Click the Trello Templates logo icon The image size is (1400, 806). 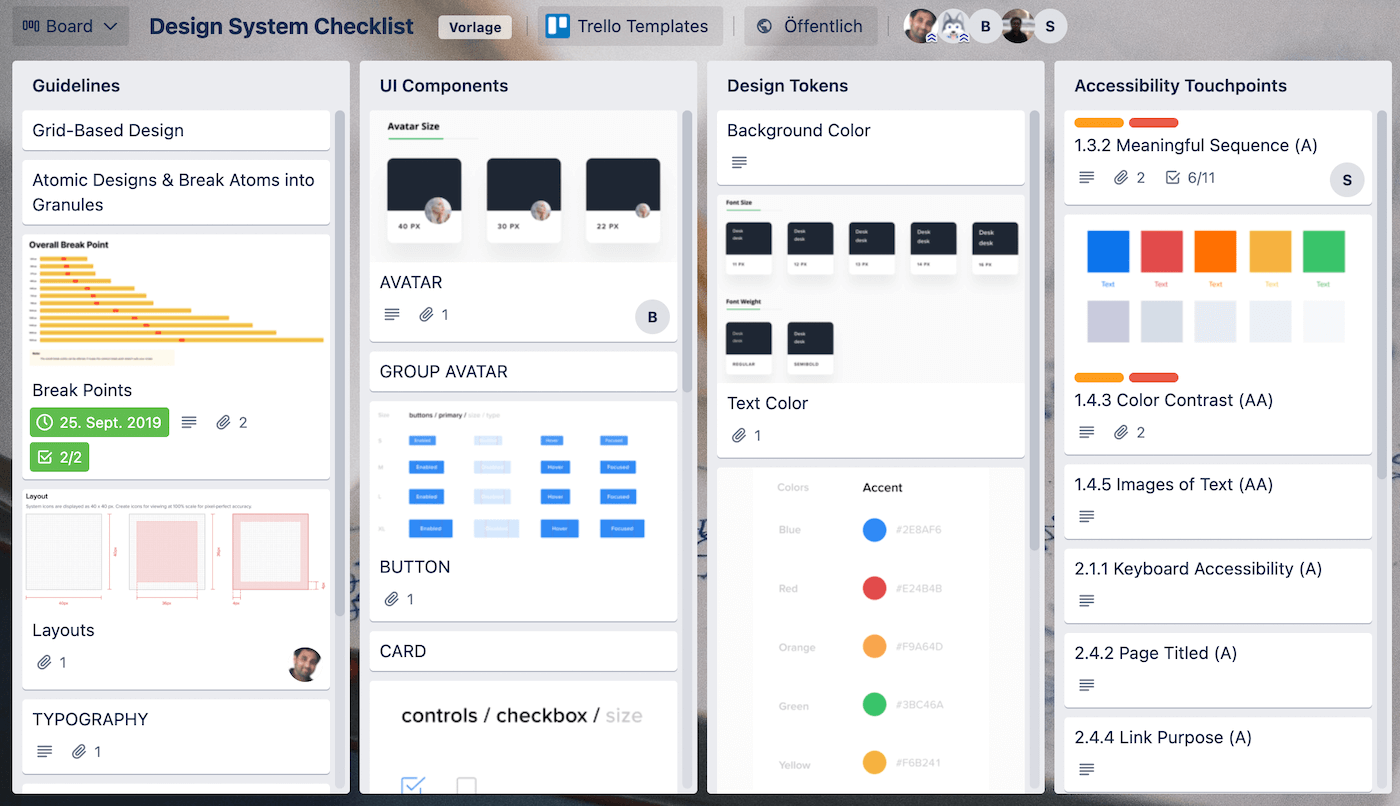pos(556,25)
